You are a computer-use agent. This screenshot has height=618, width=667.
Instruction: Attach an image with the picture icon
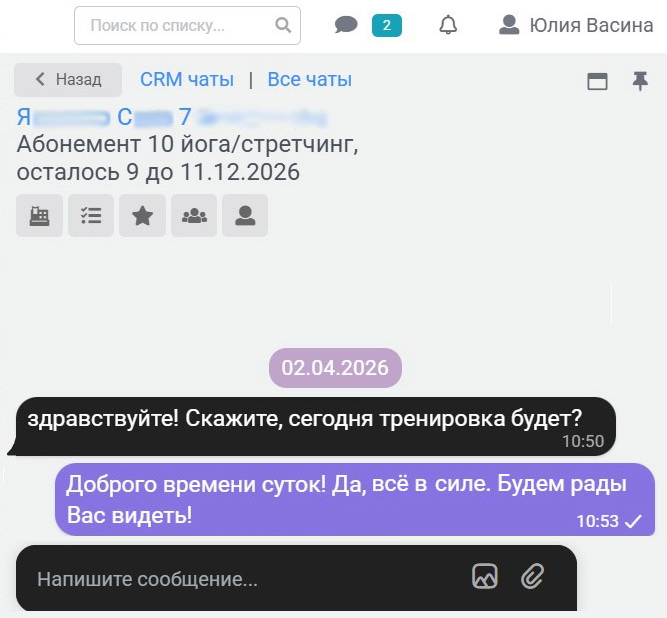click(485, 576)
